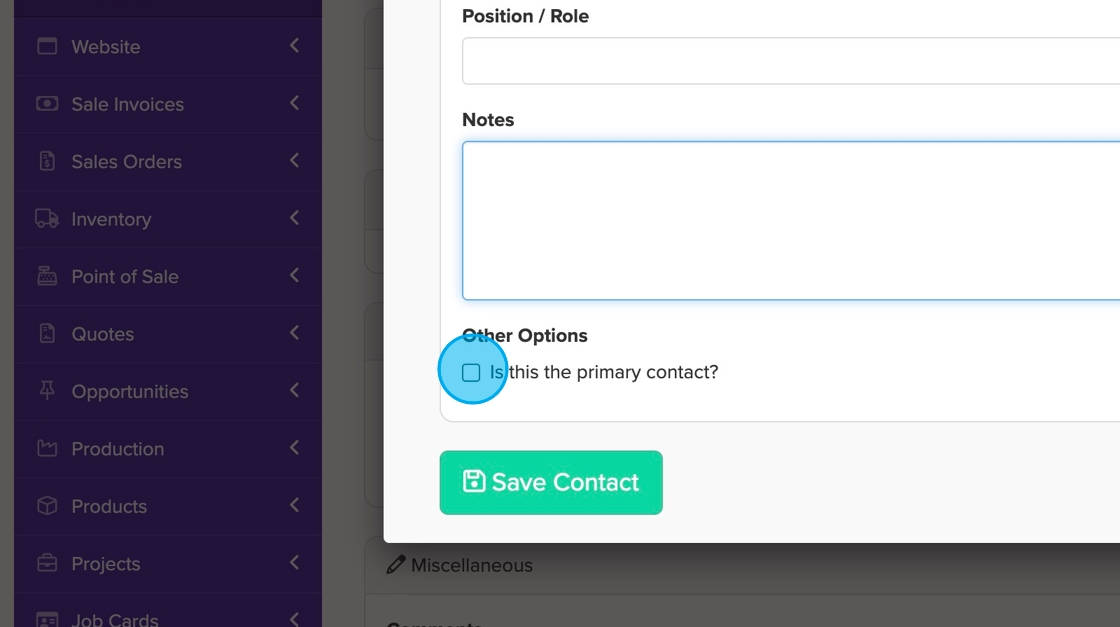The width and height of the screenshot is (1120, 627).
Task: Click the Products box icon
Action: tap(47, 506)
